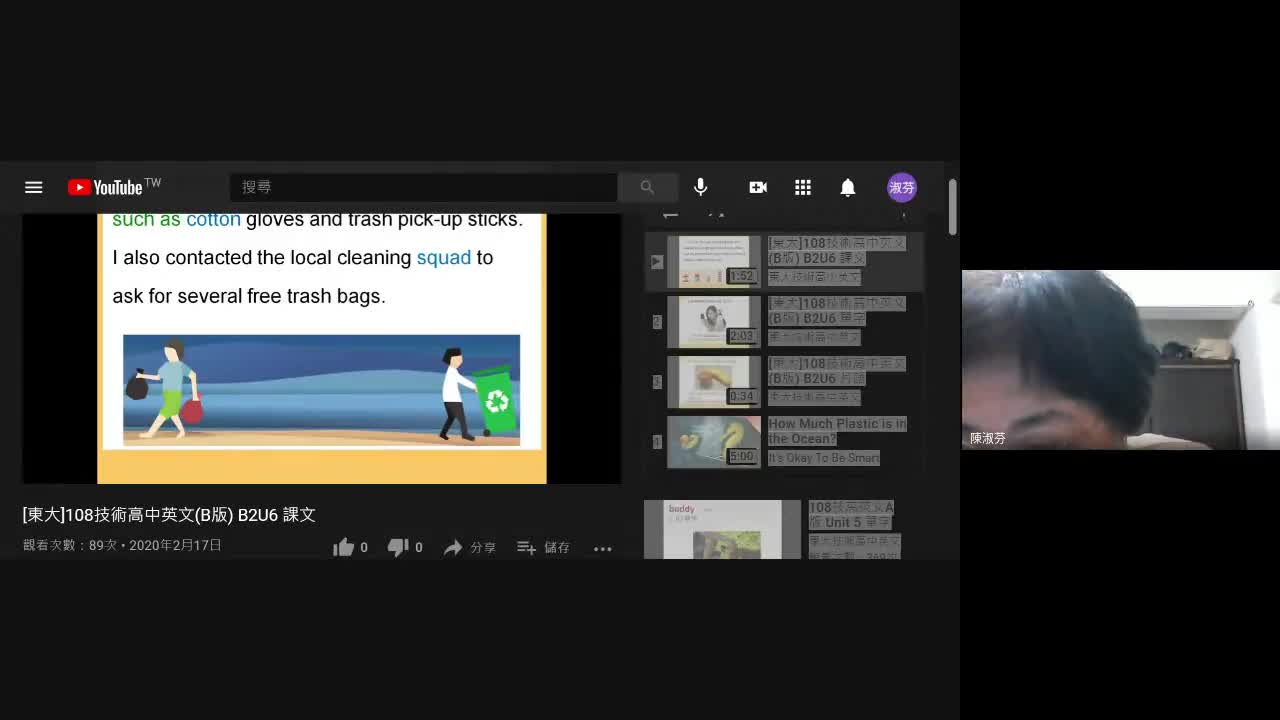Open the three-dot more actions menu
Image resolution: width=1280 pixels, height=720 pixels.
(x=602, y=548)
